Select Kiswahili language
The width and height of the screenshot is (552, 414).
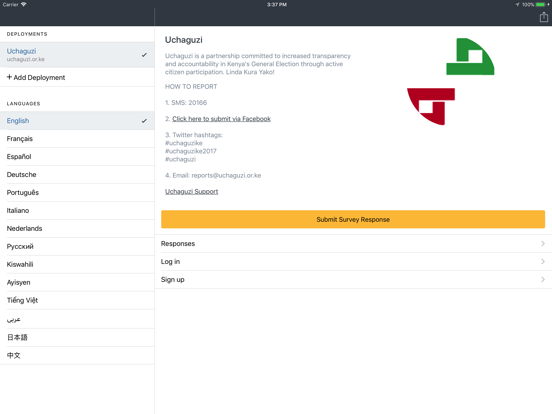pyautogui.click(x=77, y=264)
